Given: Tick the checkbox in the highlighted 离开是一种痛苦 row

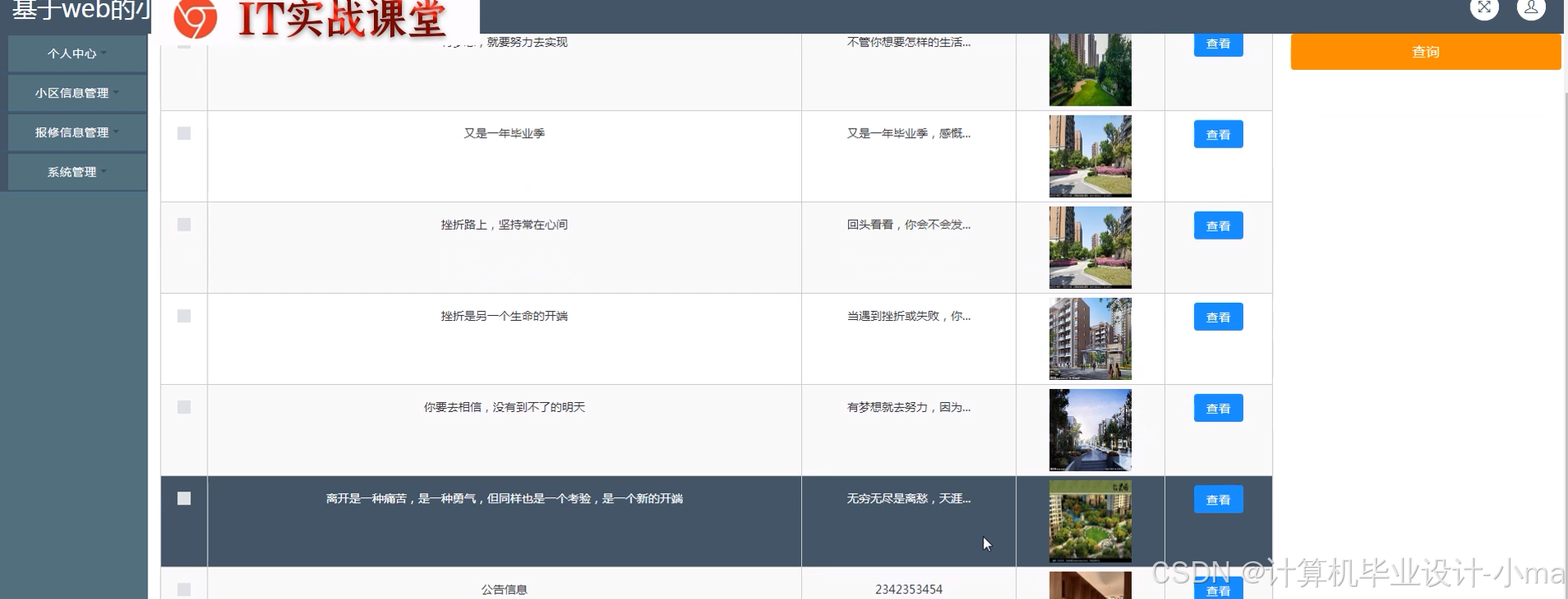Looking at the screenshot, I should (x=184, y=498).
